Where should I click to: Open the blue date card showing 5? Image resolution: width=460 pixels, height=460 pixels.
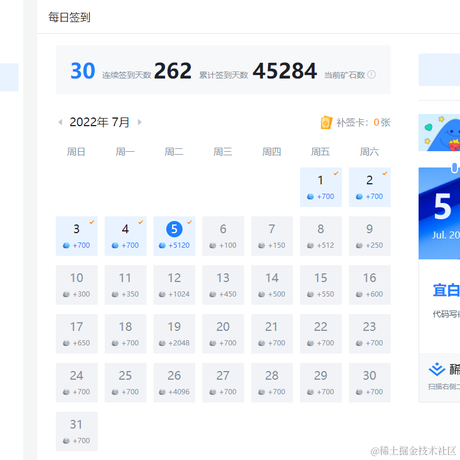pos(439,213)
